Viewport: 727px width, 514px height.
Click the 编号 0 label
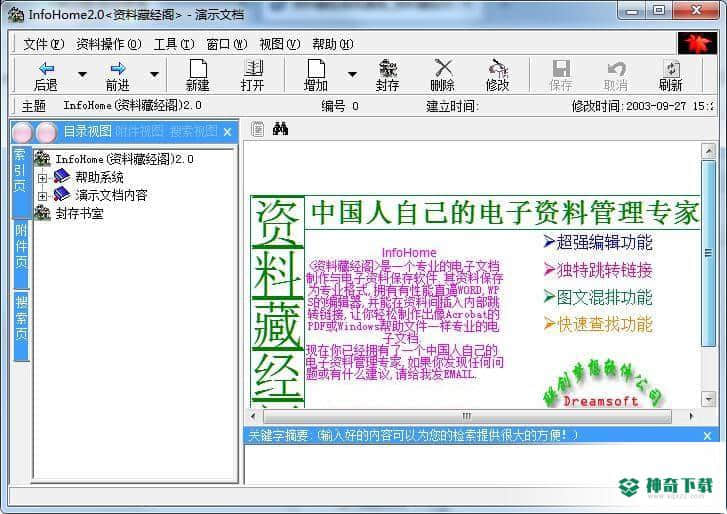340,106
